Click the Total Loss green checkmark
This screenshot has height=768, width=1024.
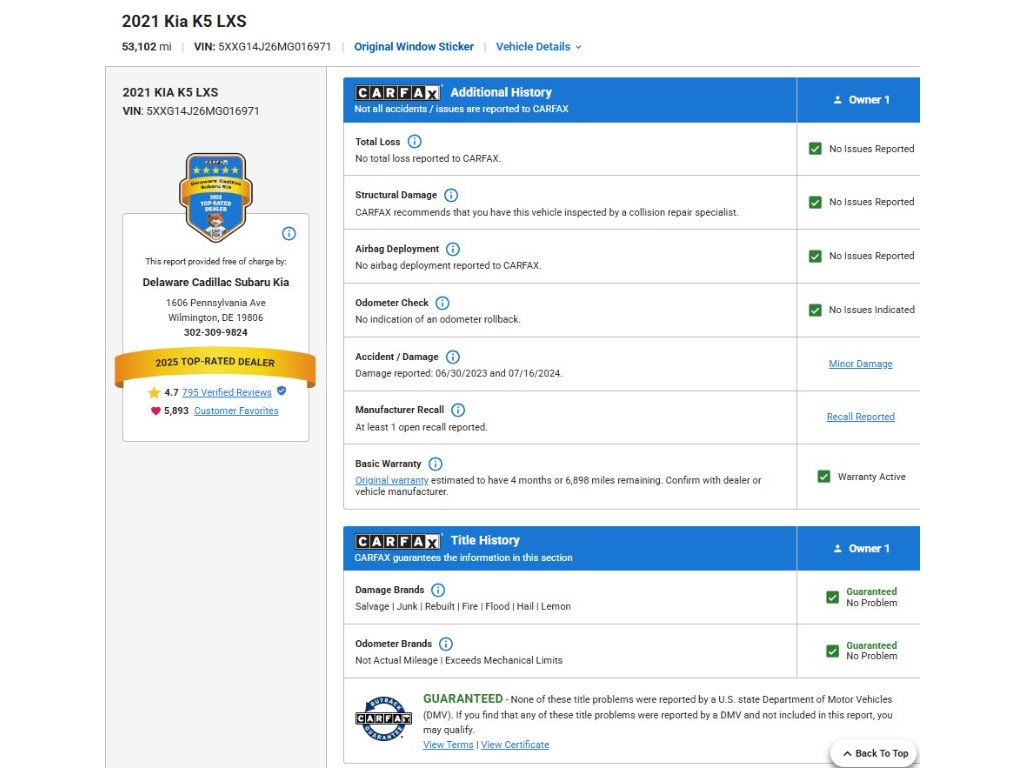click(815, 148)
